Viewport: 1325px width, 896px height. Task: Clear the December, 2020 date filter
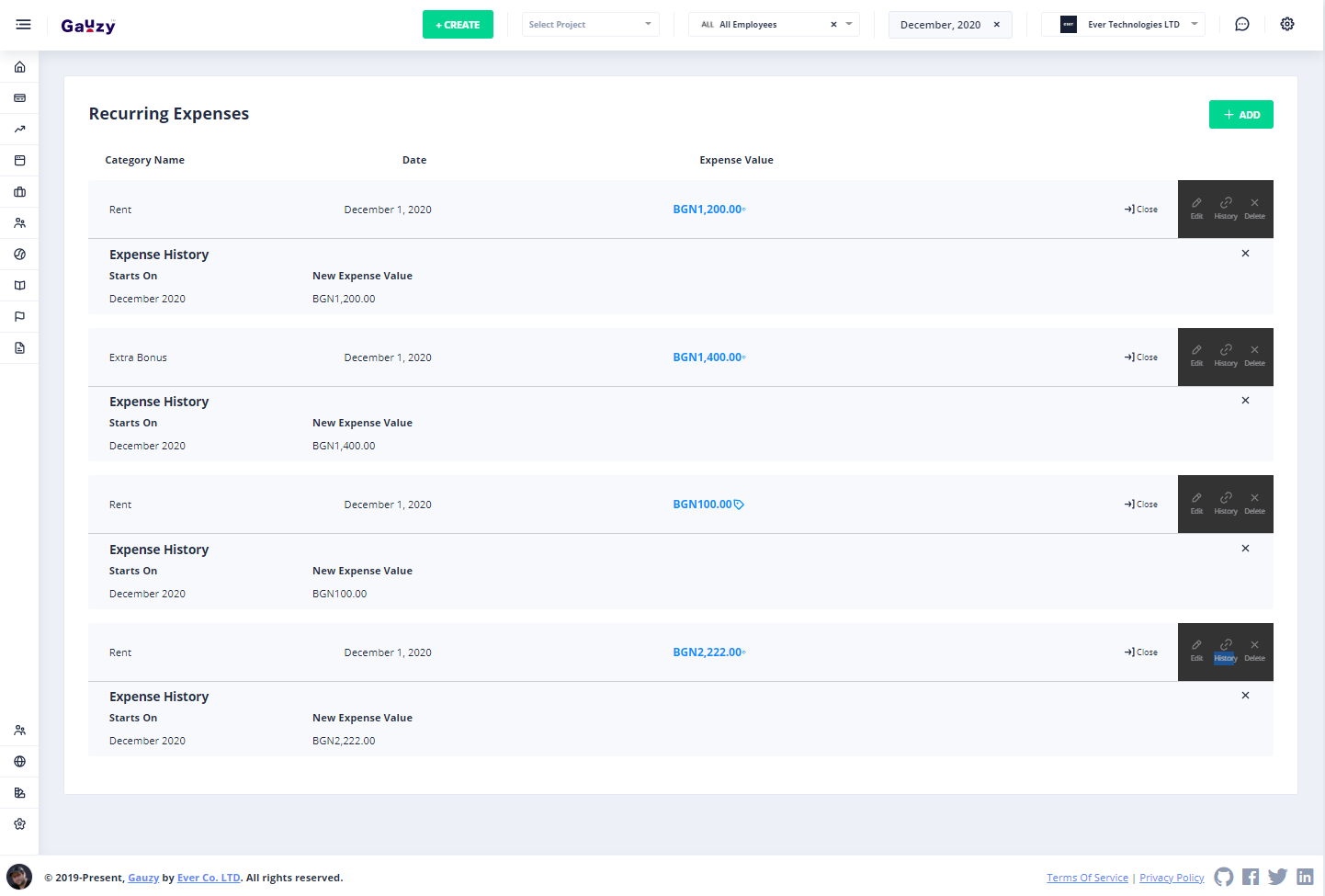[996, 25]
